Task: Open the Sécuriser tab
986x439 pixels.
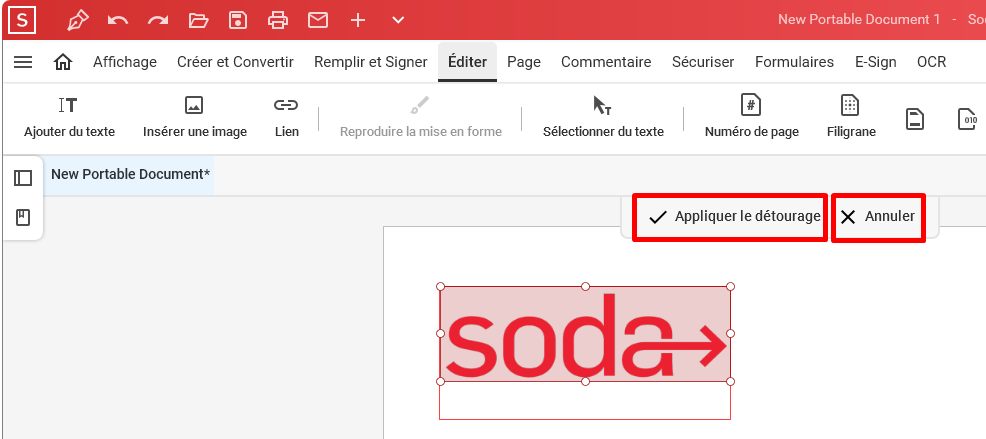Action: (703, 62)
